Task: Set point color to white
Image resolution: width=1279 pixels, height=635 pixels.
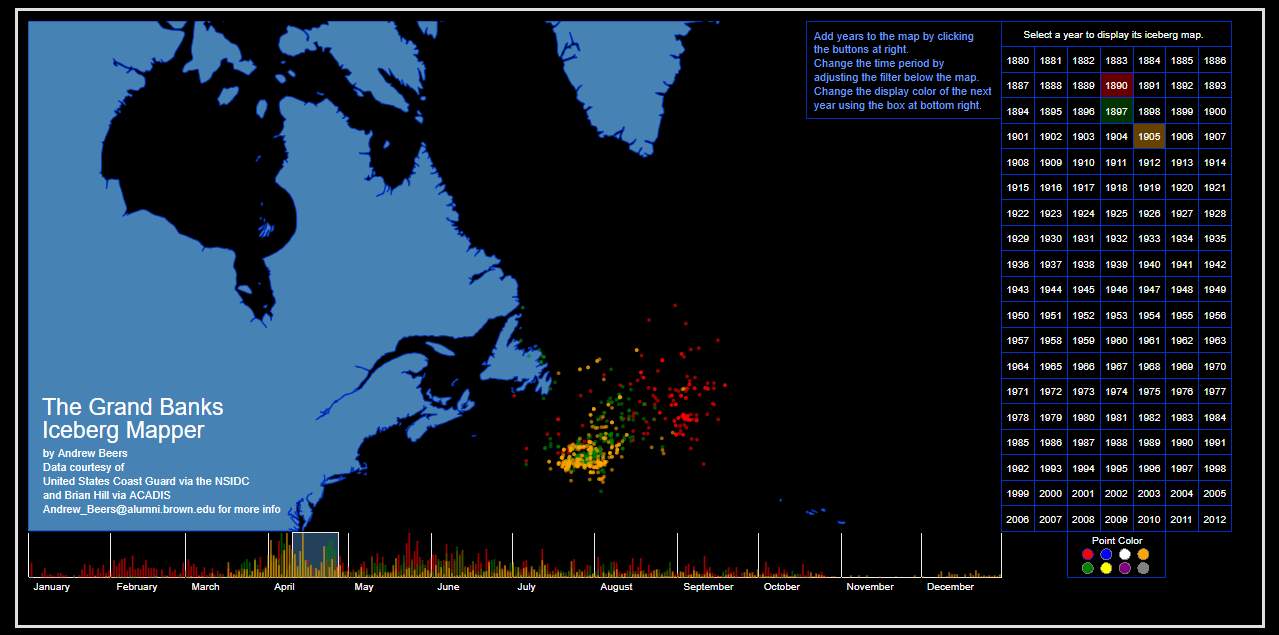Action: tap(1125, 553)
